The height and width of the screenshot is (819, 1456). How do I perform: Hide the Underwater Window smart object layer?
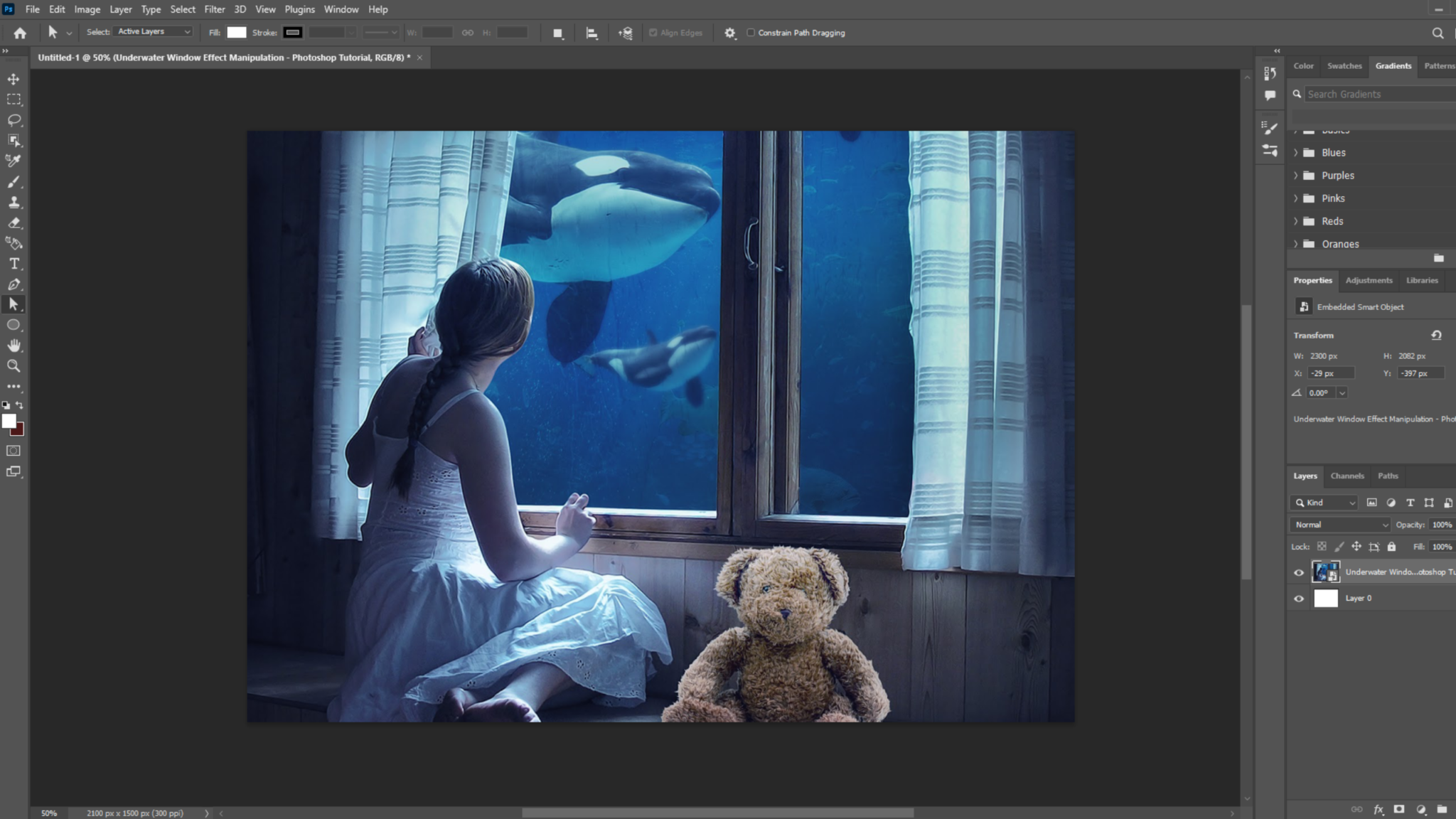tap(1299, 572)
